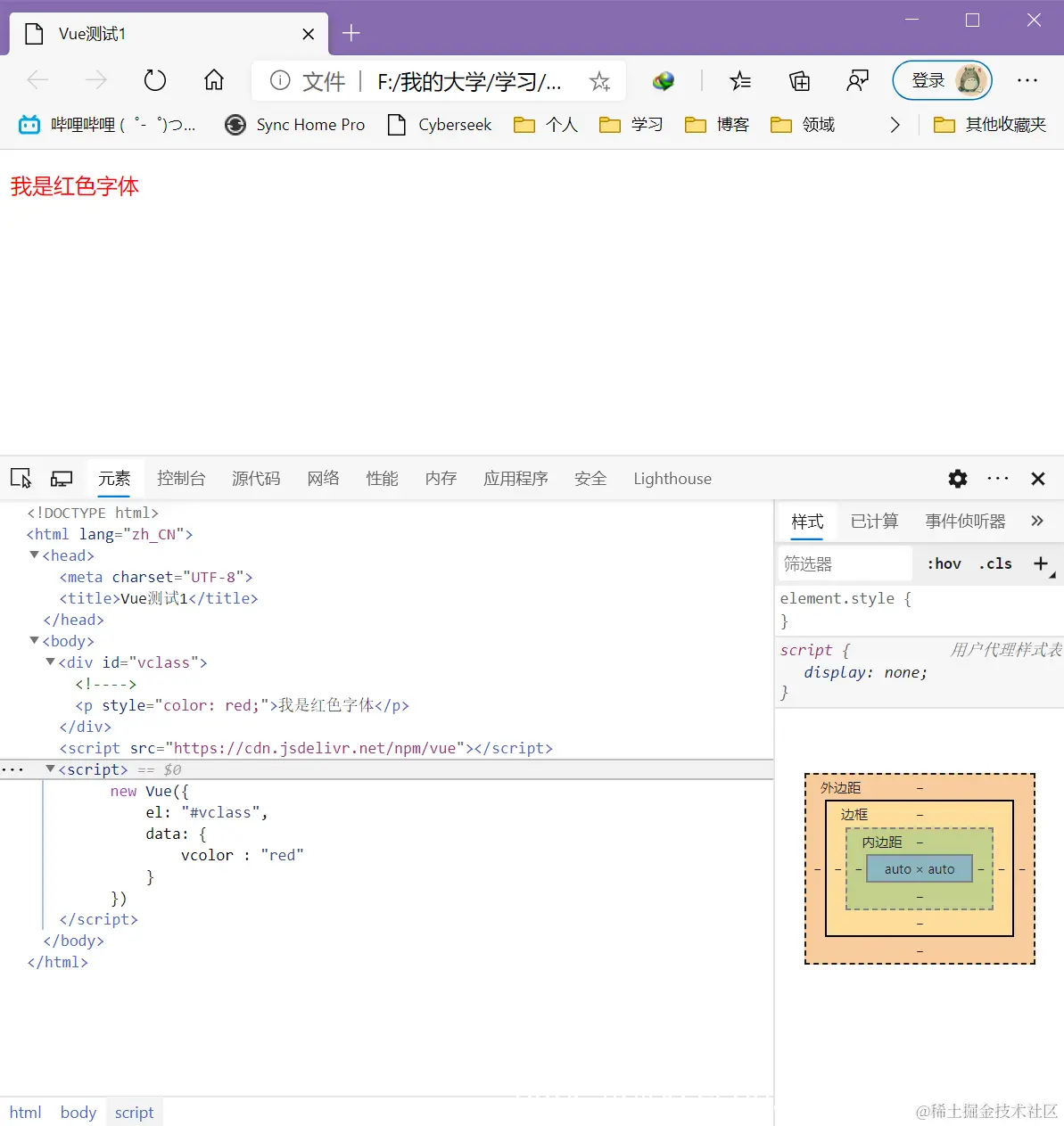Click script breadcrumb item
This screenshot has height=1126, width=1064.
click(x=134, y=1113)
